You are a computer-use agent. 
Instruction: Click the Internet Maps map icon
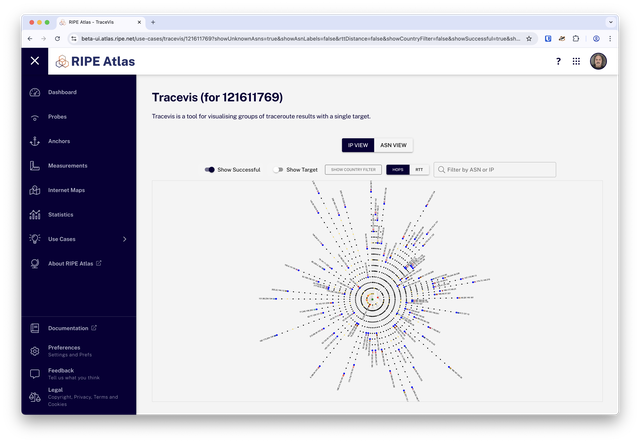(x=35, y=190)
